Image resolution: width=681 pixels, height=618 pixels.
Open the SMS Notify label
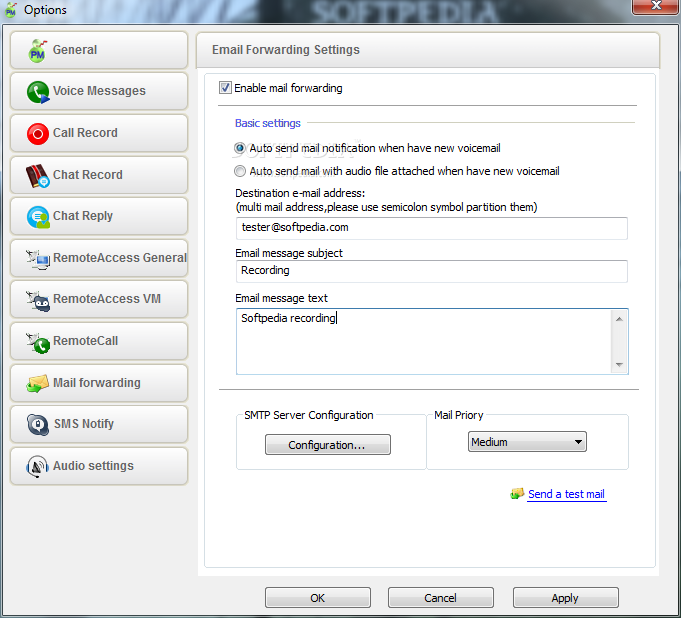(84, 423)
